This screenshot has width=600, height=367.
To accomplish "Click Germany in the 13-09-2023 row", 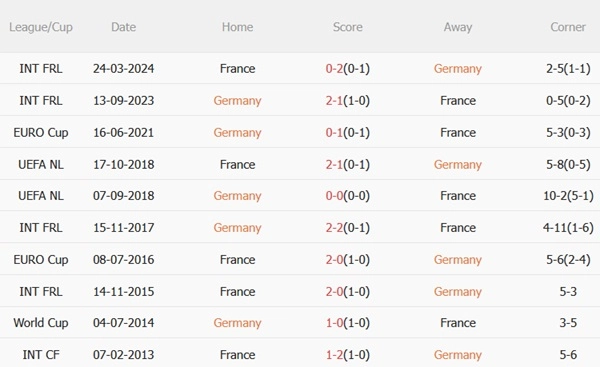I will [237, 101].
